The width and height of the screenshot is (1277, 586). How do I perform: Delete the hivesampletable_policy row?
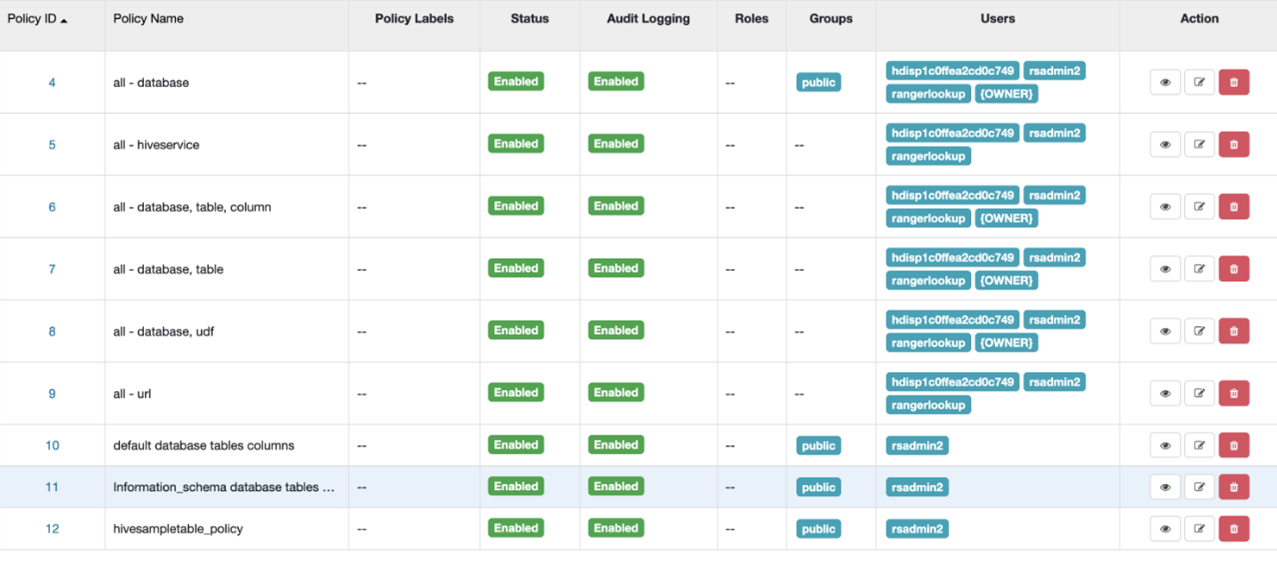pos(1233,529)
